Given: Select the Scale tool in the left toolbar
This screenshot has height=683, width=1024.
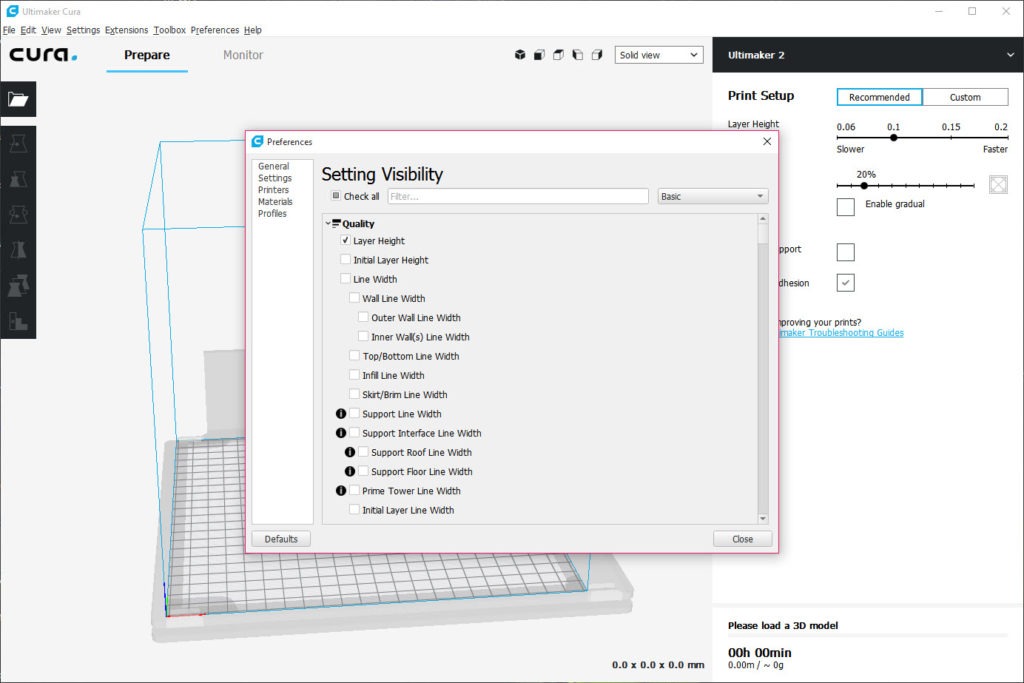Looking at the screenshot, I should click(18, 179).
